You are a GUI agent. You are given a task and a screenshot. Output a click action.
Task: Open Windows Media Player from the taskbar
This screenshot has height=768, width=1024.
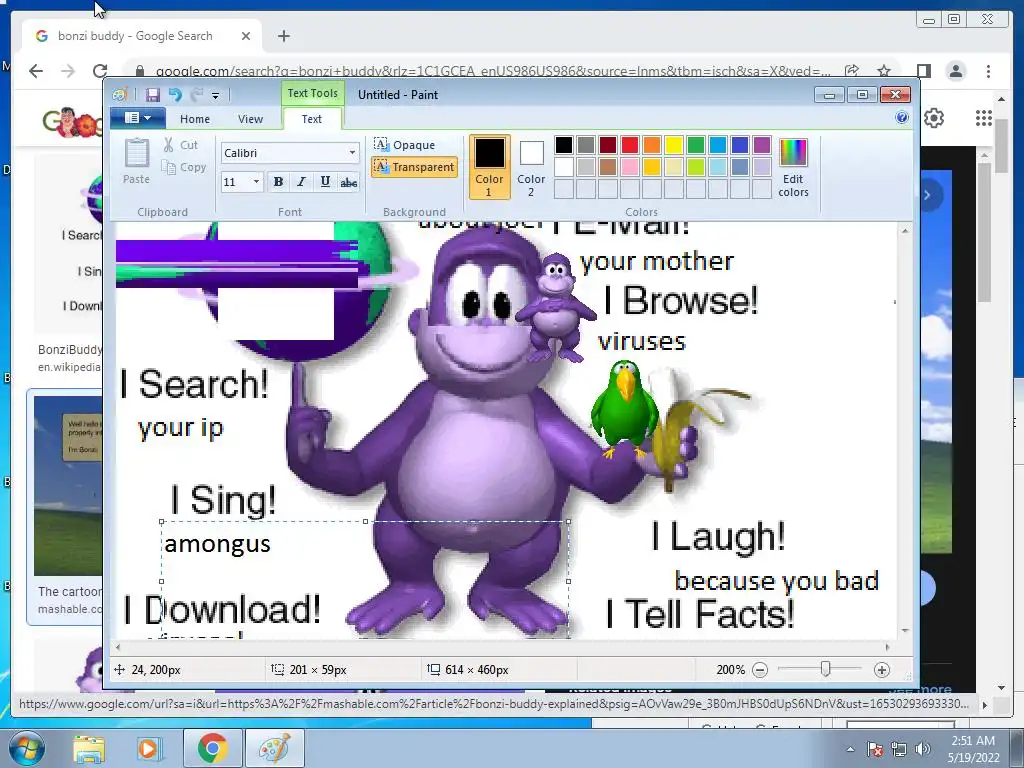(x=149, y=749)
